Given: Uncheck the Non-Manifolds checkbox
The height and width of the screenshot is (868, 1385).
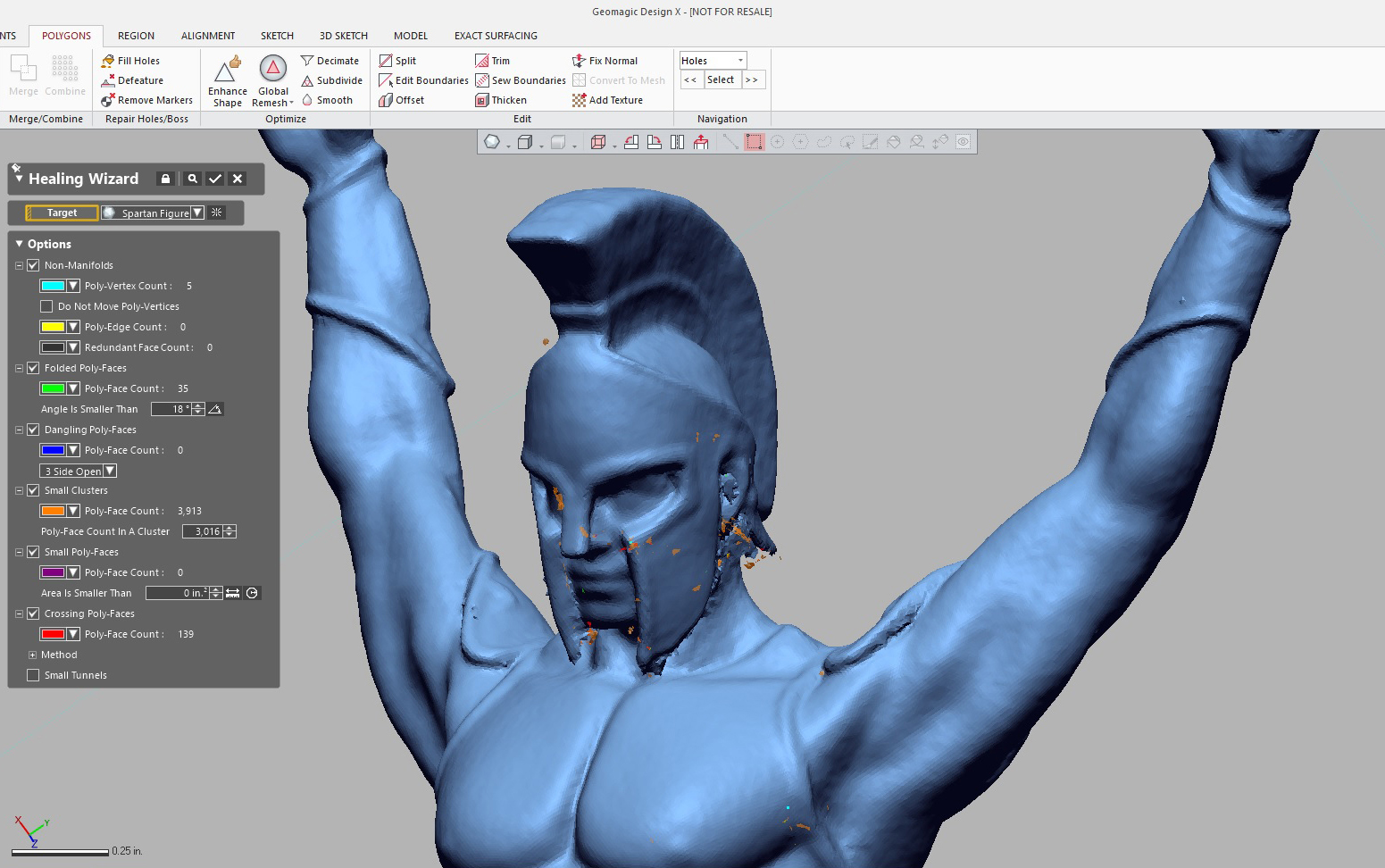Looking at the screenshot, I should point(33,265).
